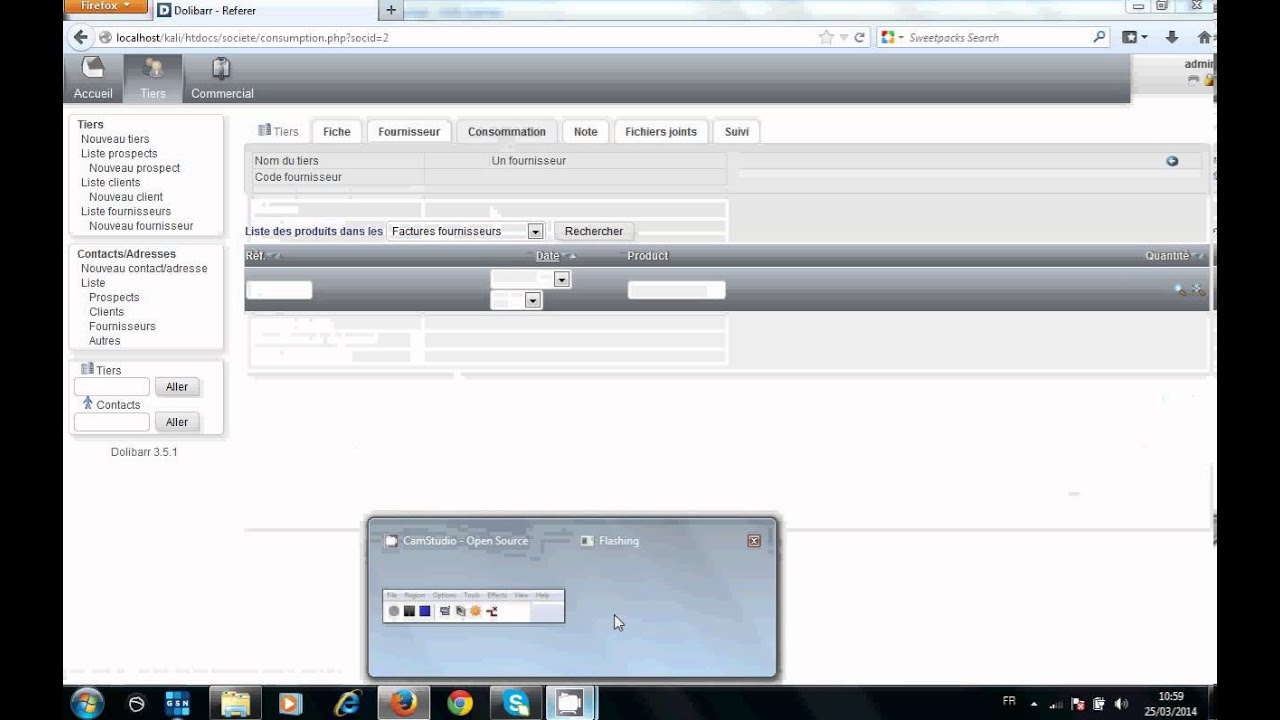
Task: Click the GSN taskbar icon
Action: (177, 703)
